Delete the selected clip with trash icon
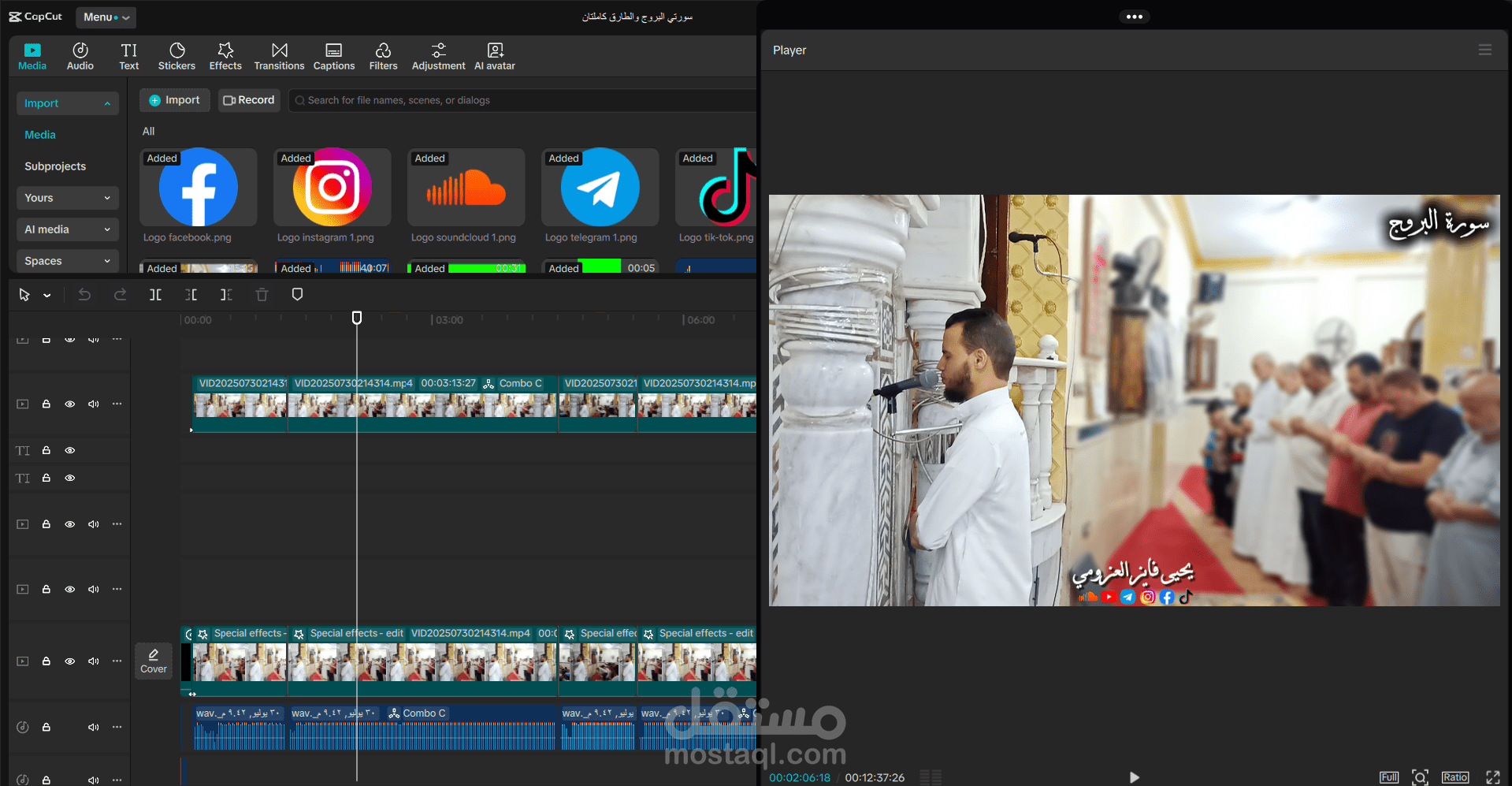The image size is (1512, 786). coord(262,295)
